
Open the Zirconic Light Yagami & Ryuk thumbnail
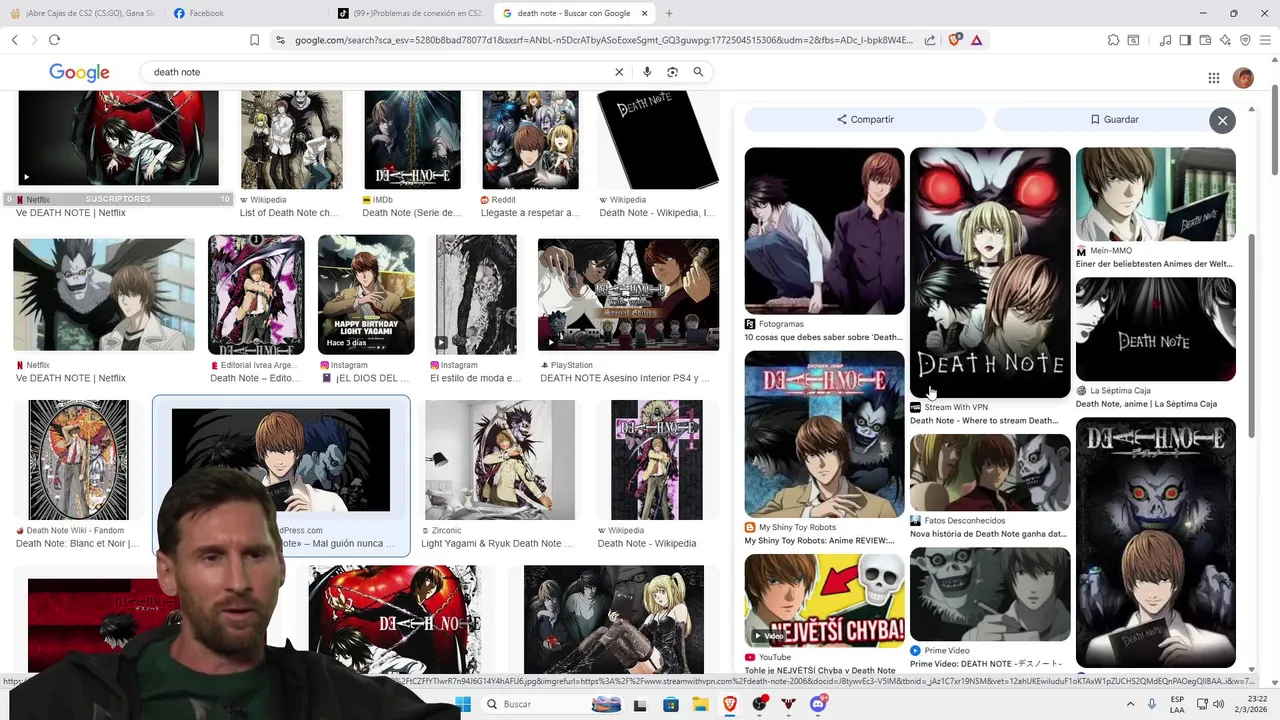tap(499, 460)
